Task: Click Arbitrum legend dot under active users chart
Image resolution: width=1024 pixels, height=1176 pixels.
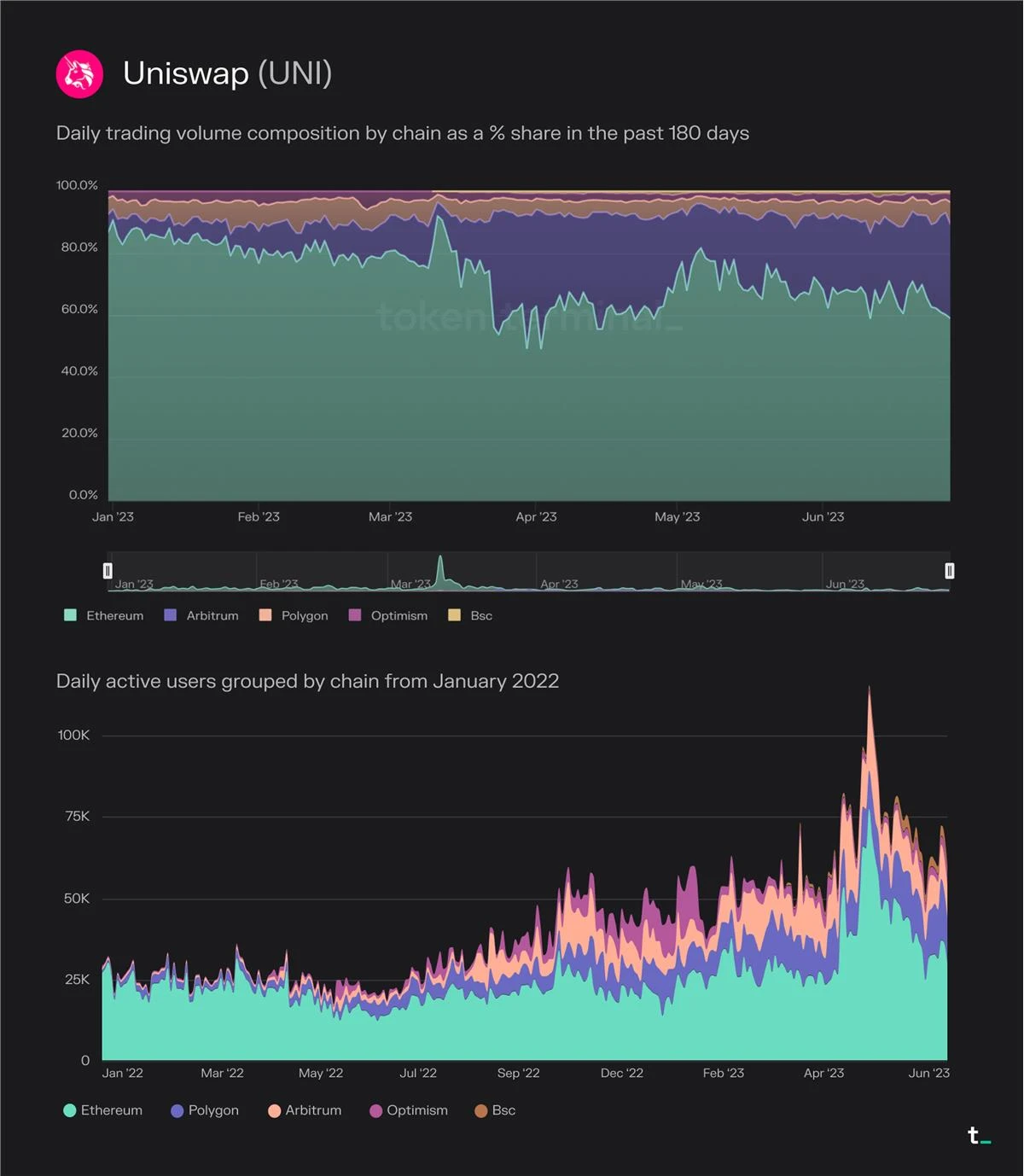Action: [274, 1110]
